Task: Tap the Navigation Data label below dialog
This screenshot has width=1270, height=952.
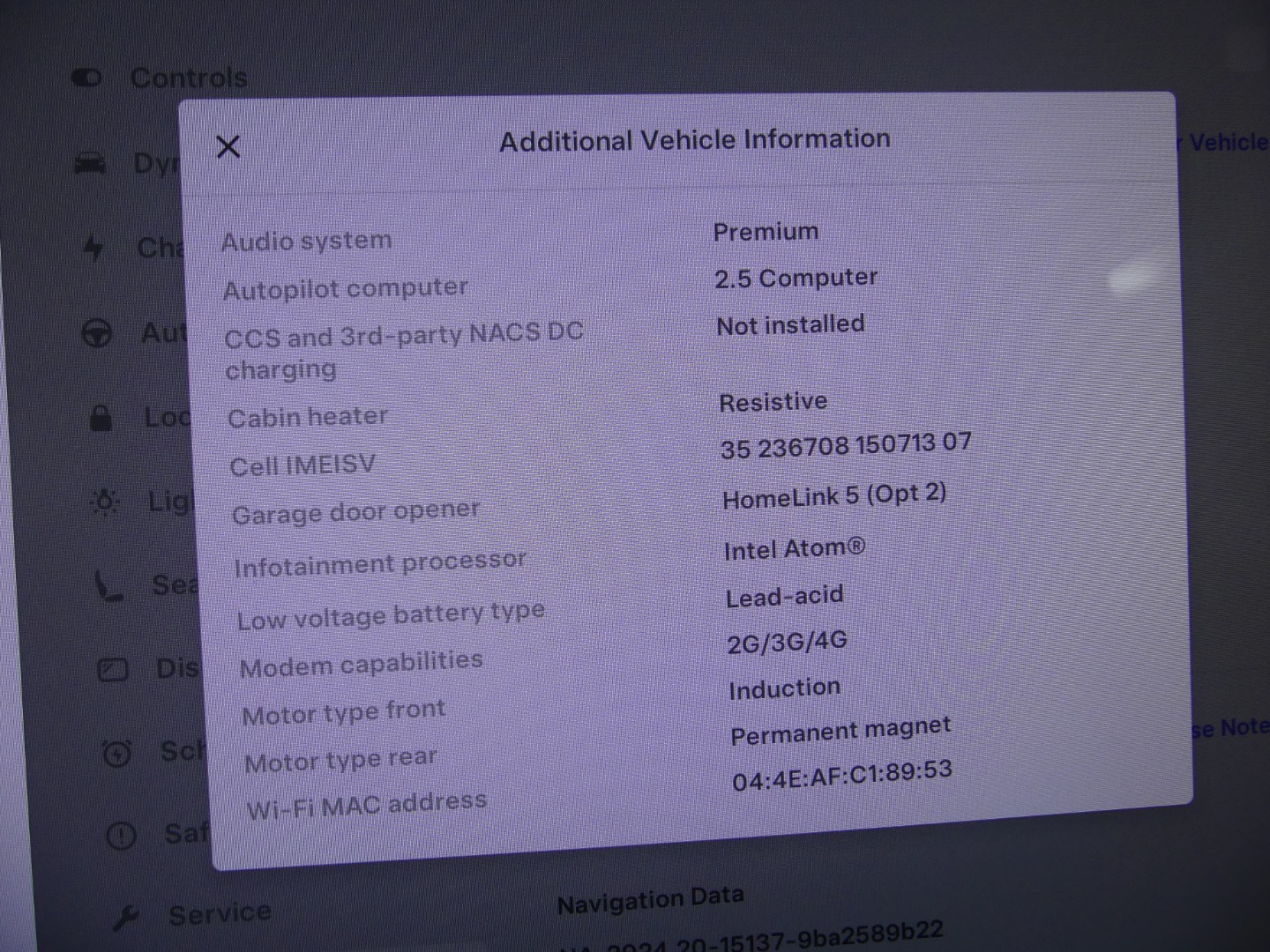Action: click(650, 901)
